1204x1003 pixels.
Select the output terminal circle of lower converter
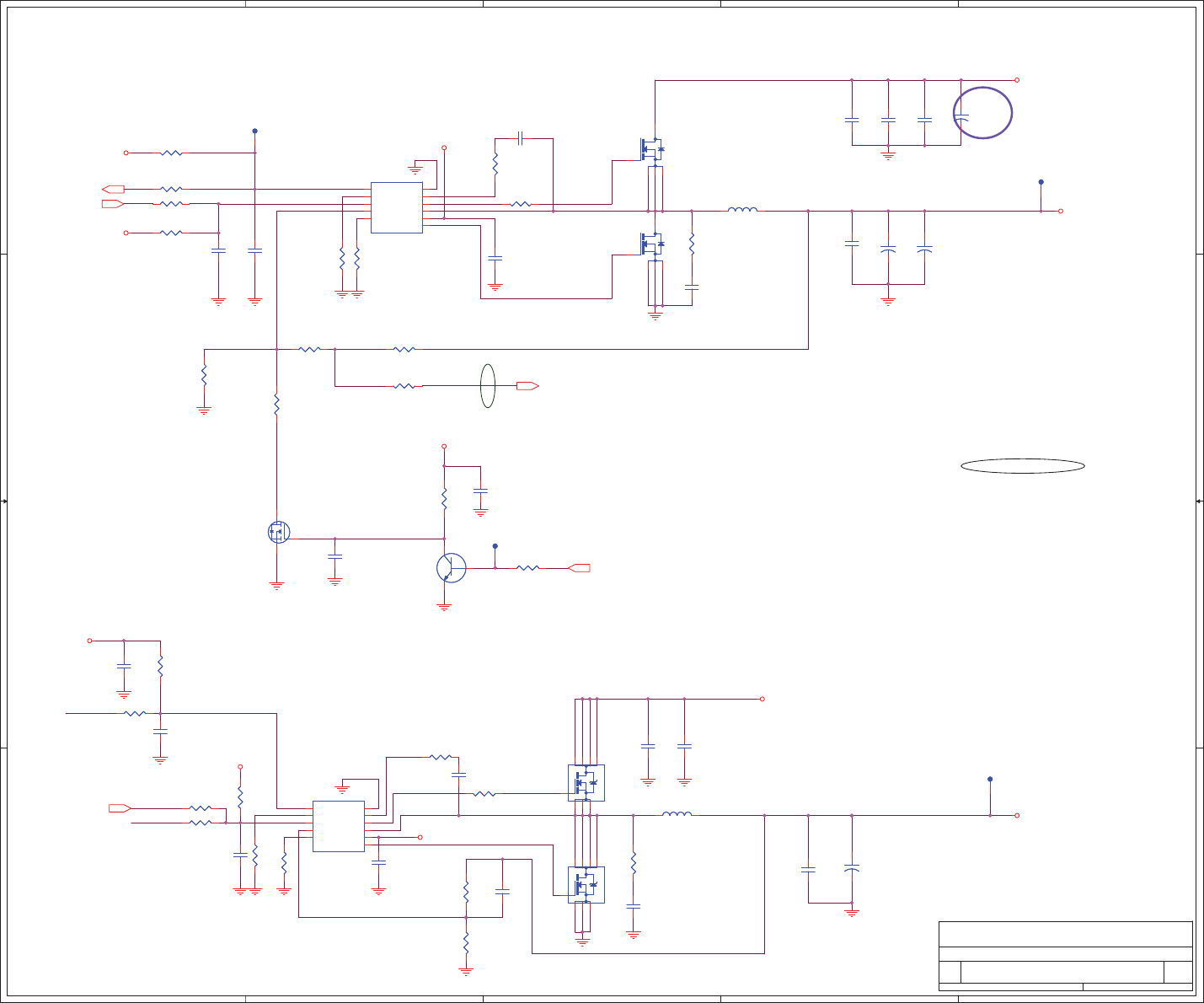point(1017,815)
